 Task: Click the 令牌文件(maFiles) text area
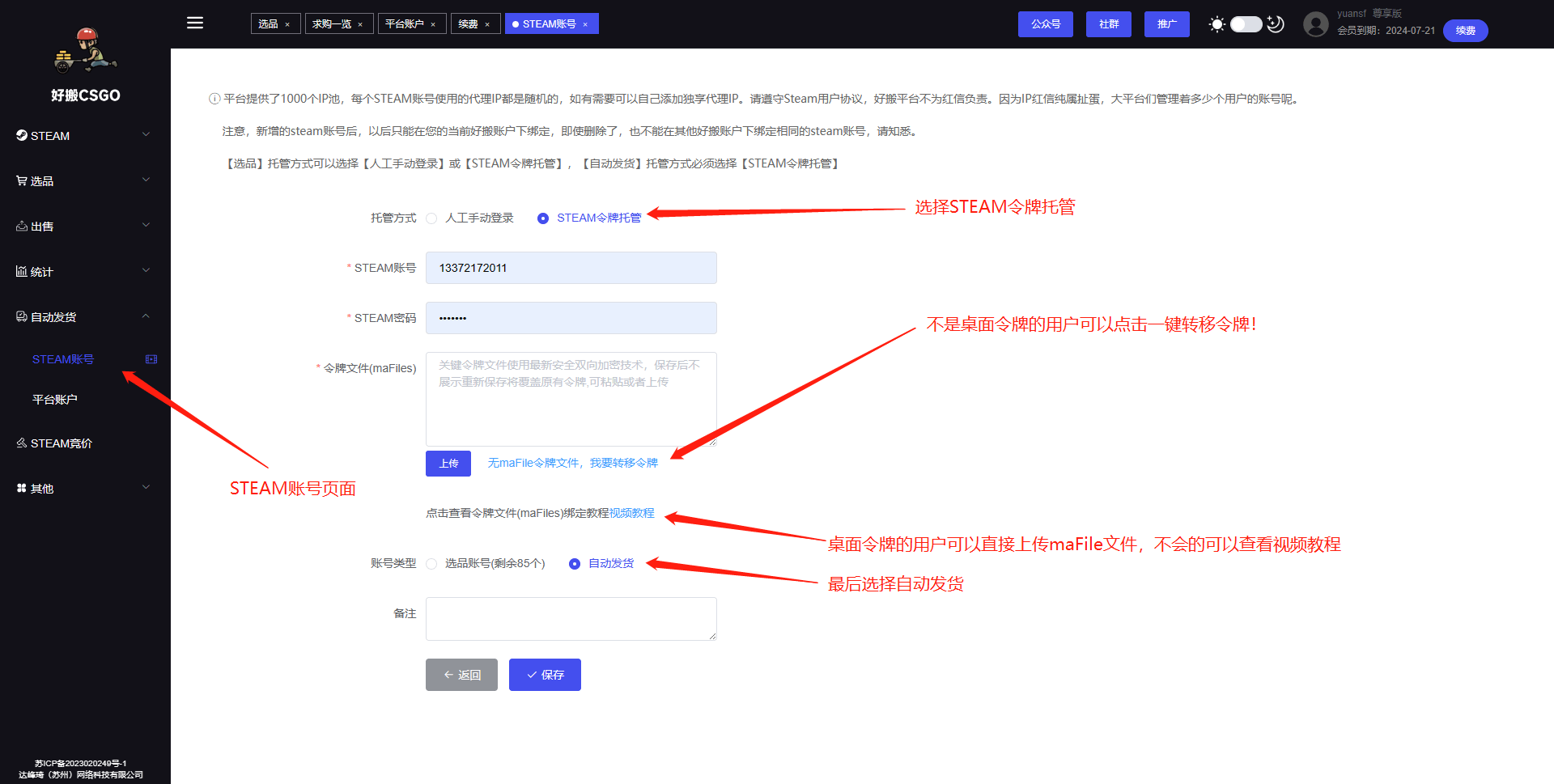click(x=571, y=399)
